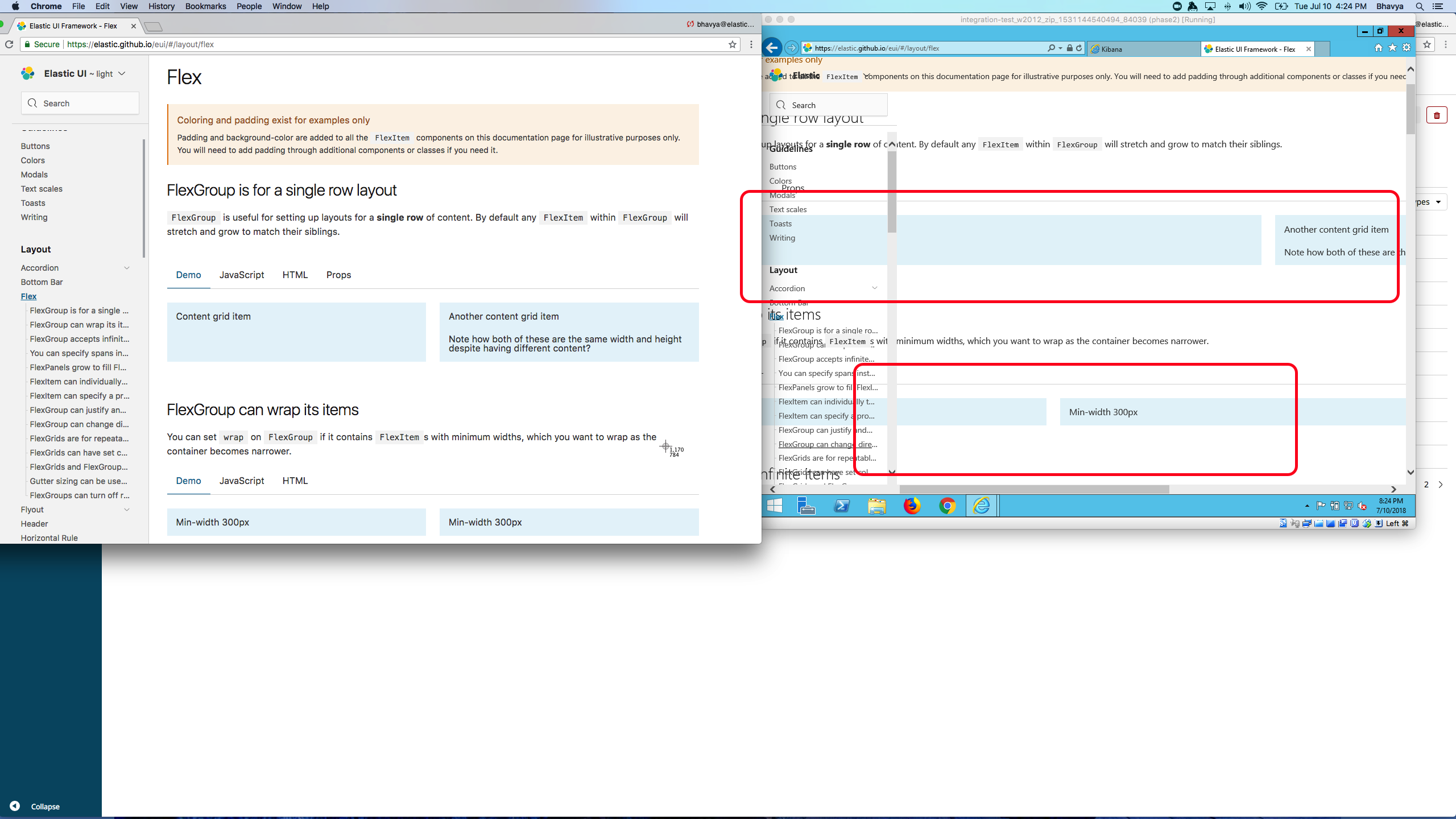Open the Bookmarks menu in the macOS menu bar

coord(205,6)
